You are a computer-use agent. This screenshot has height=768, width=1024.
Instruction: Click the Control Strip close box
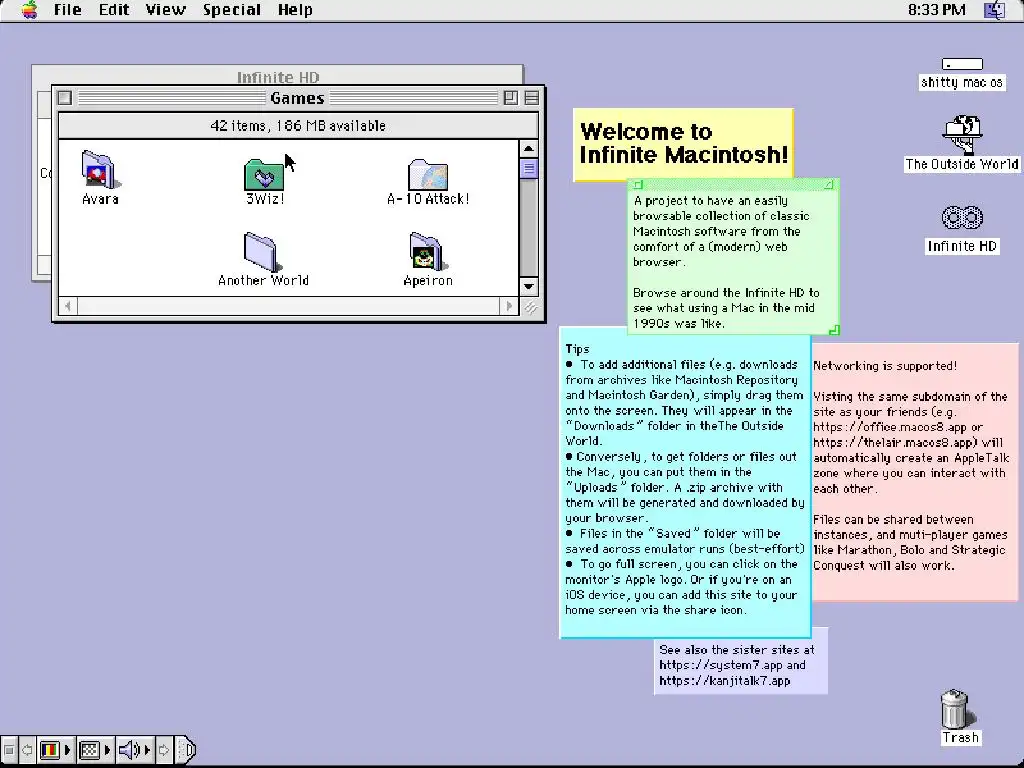click(x=8, y=750)
